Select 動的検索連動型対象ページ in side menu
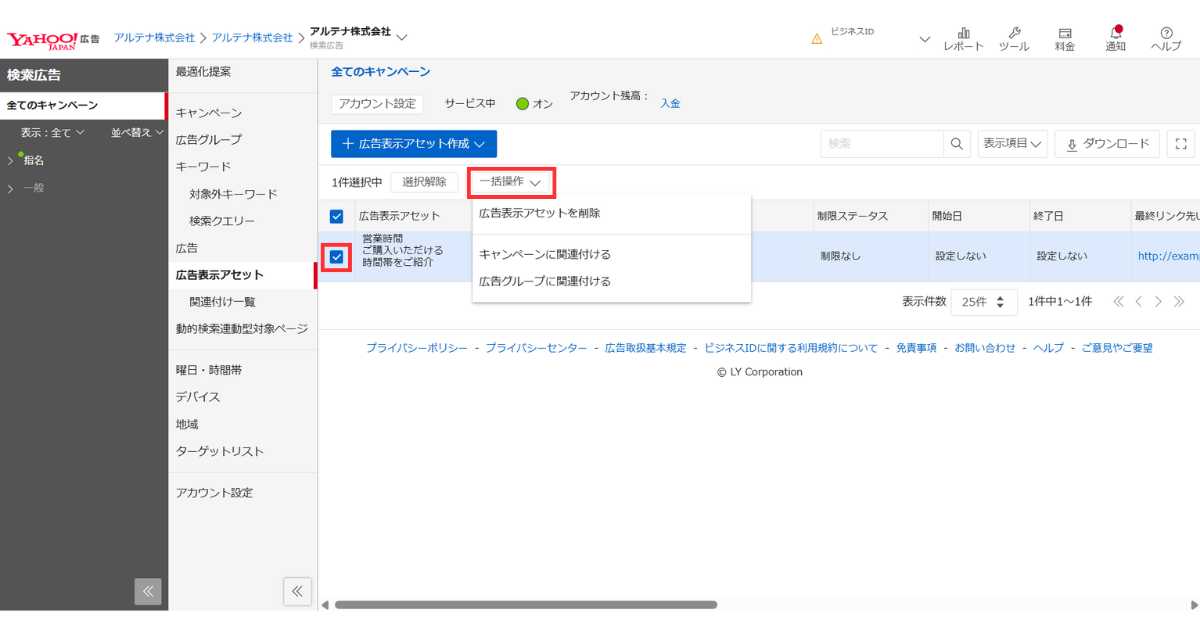1200x630 pixels. tap(242, 329)
